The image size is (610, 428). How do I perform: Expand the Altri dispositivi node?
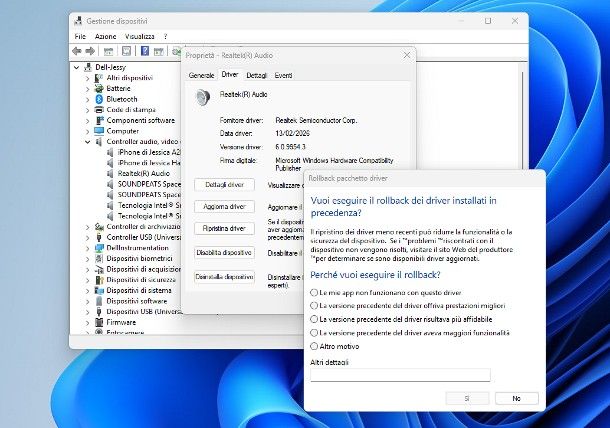click(88, 78)
